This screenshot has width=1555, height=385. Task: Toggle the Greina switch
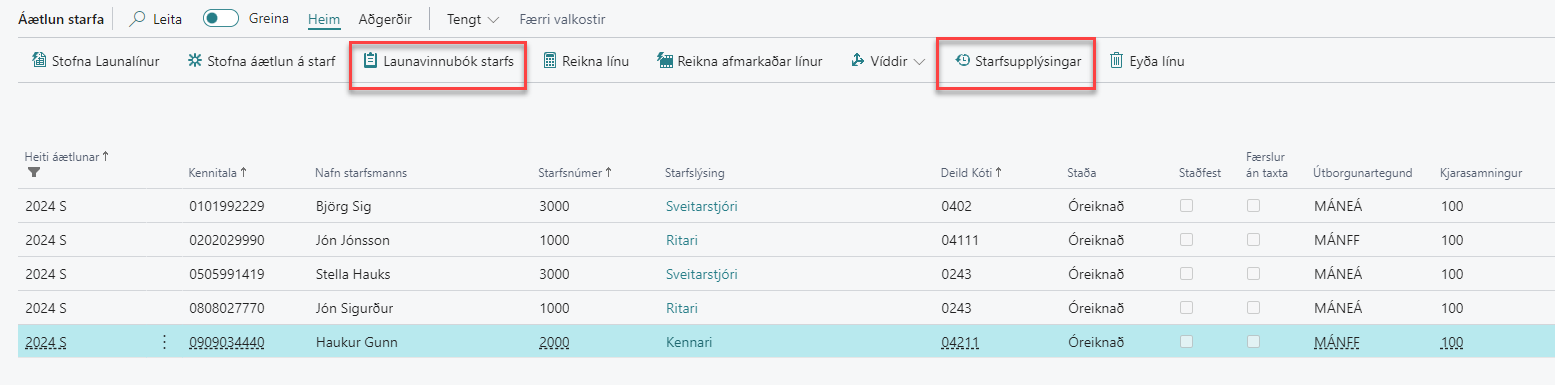(x=221, y=19)
